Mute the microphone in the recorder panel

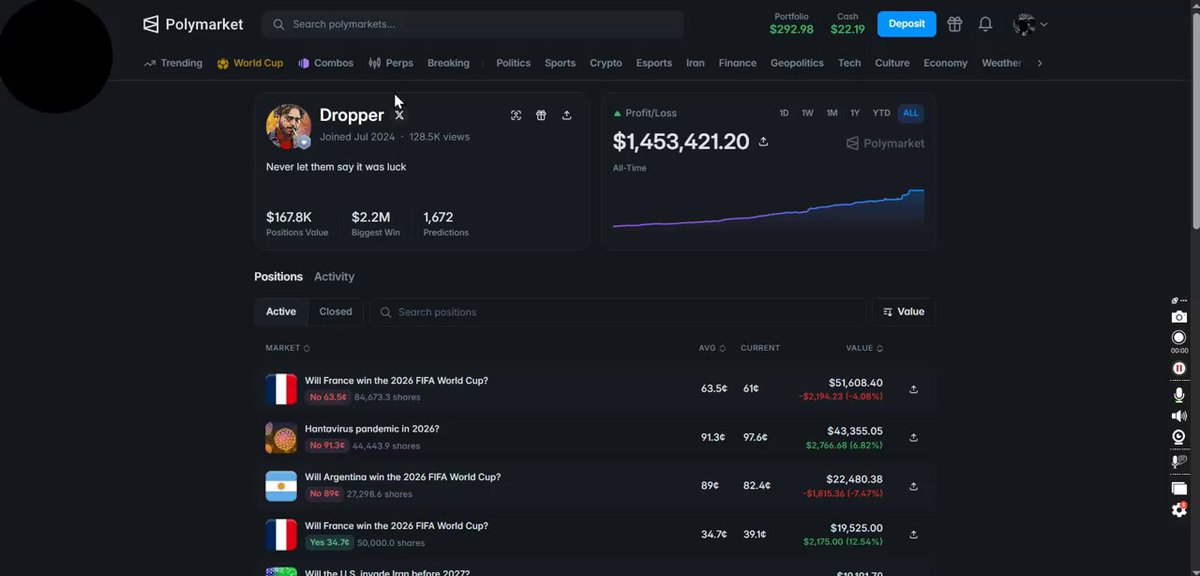pyautogui.click(x=1179, y=394)
